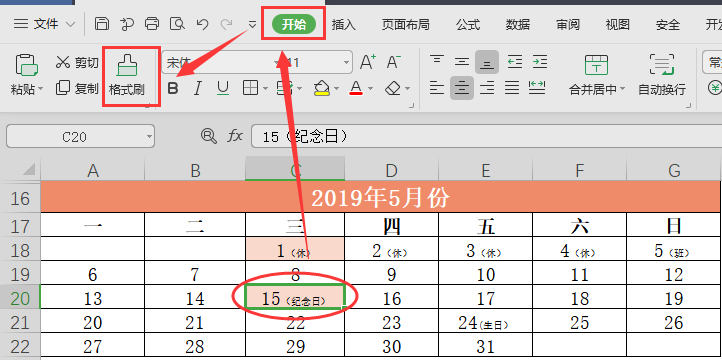Select cell containing 31
Image resolution: width=722 pixels, height=360 pixels.
tap(485, 346)
